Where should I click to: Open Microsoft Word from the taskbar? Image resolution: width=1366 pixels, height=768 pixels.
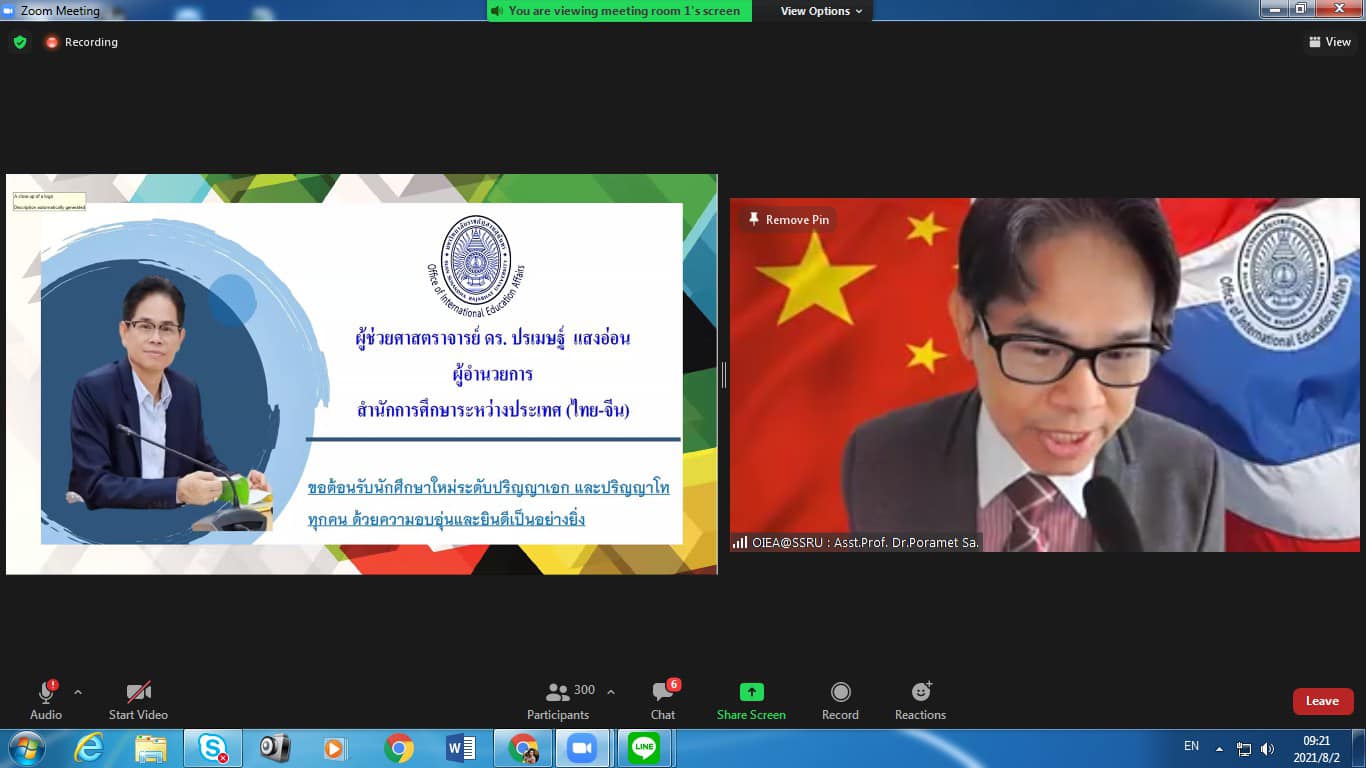(460, 748)
